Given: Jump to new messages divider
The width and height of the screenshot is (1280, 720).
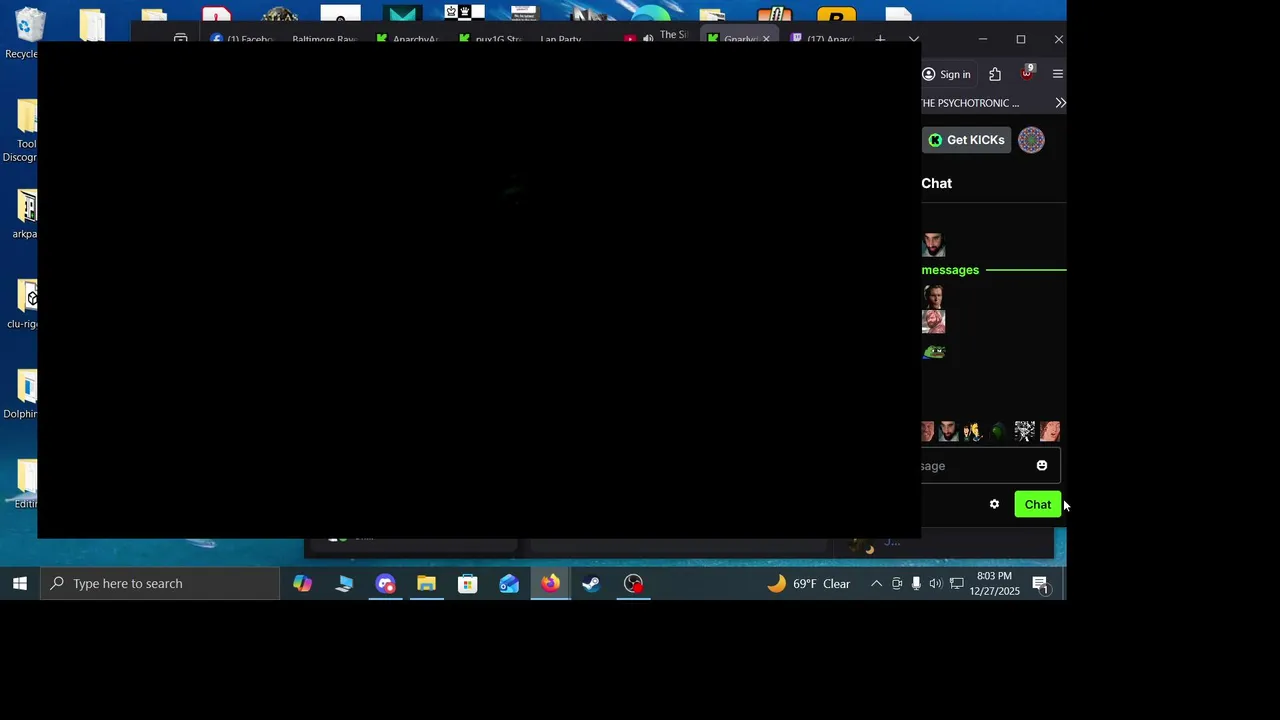Looking at the screenshot, I should pos(994,270).
